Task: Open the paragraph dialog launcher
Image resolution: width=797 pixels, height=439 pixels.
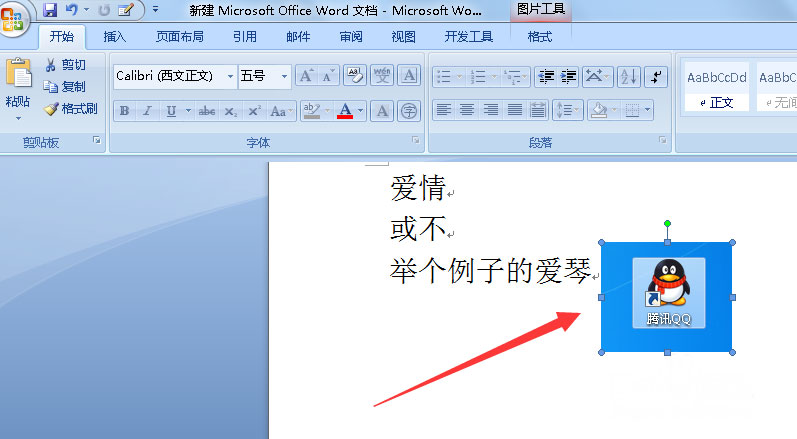Action: point(662,140)
